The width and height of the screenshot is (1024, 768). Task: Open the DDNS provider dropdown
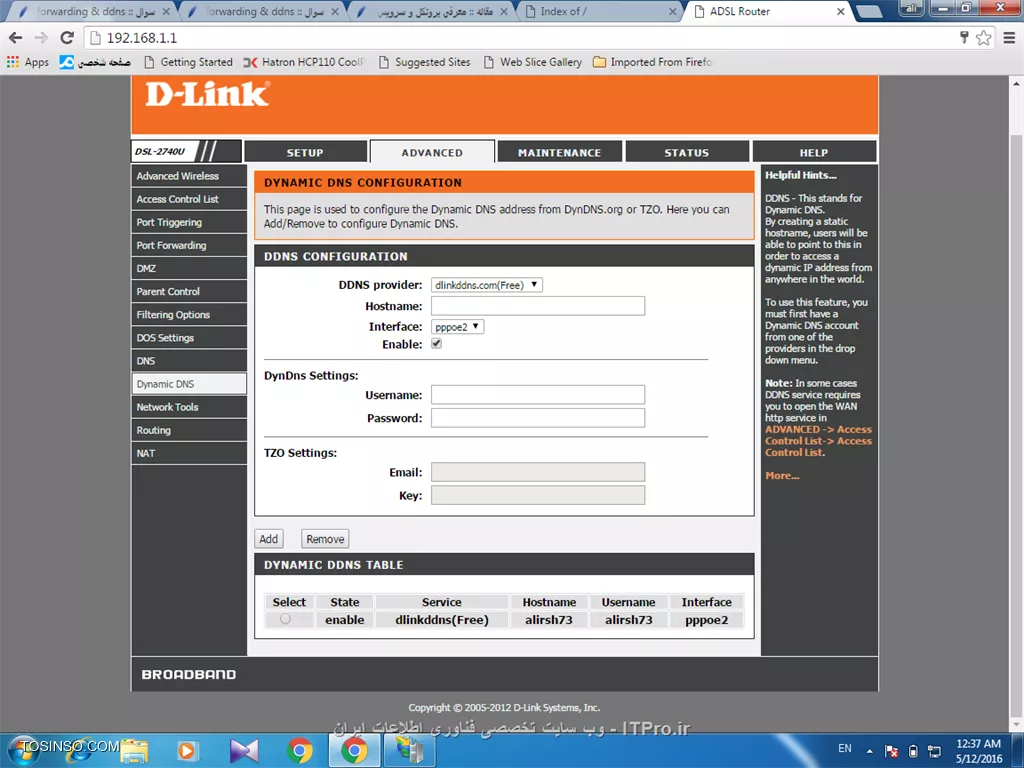coord(487,285)
